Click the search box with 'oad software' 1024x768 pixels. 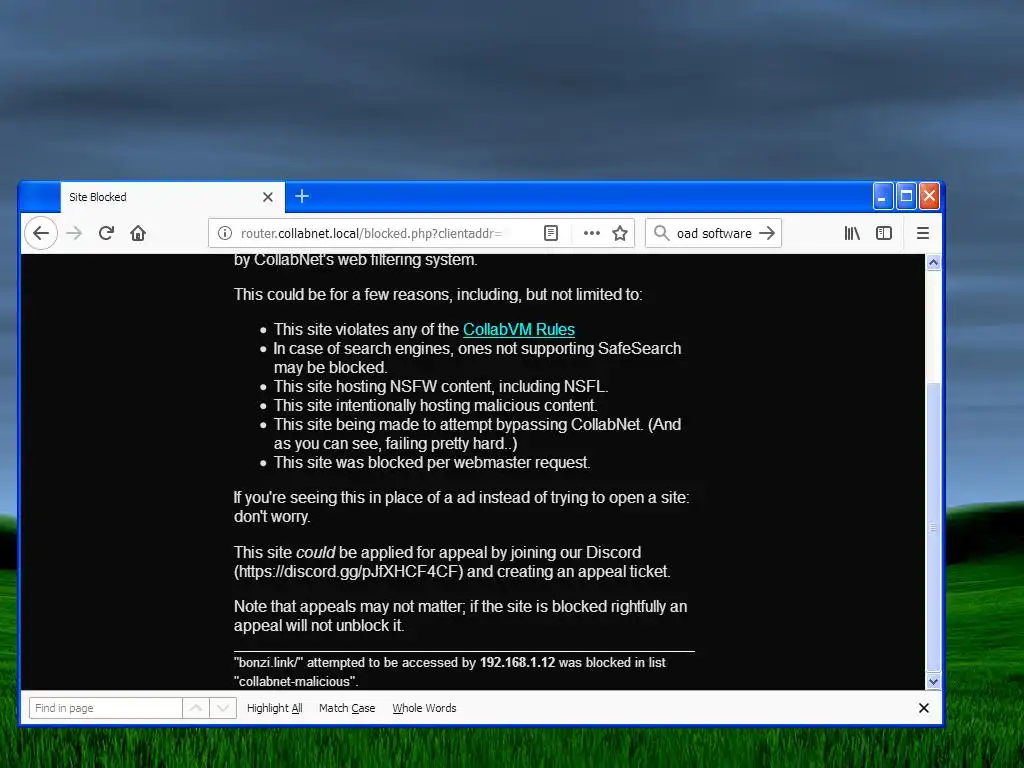click(x=714, y=233)
